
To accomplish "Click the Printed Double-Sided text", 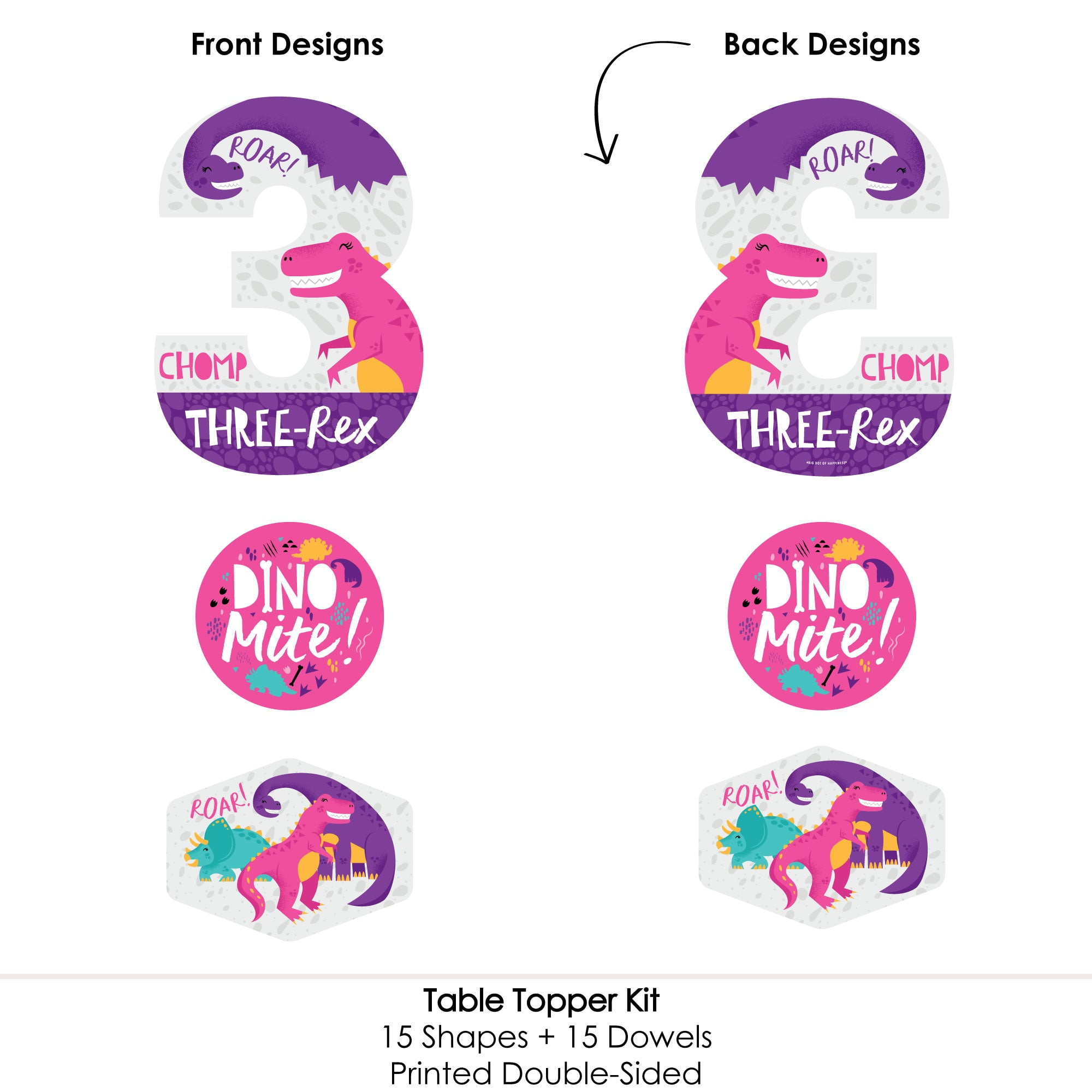I will pyautogui.click(x=546, y=1073).
